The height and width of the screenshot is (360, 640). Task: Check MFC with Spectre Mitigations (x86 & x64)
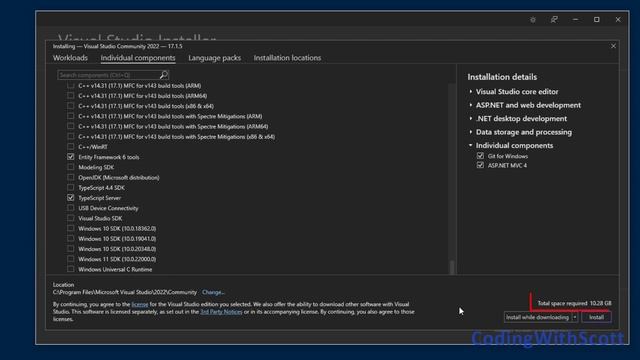tap(71, 136)
